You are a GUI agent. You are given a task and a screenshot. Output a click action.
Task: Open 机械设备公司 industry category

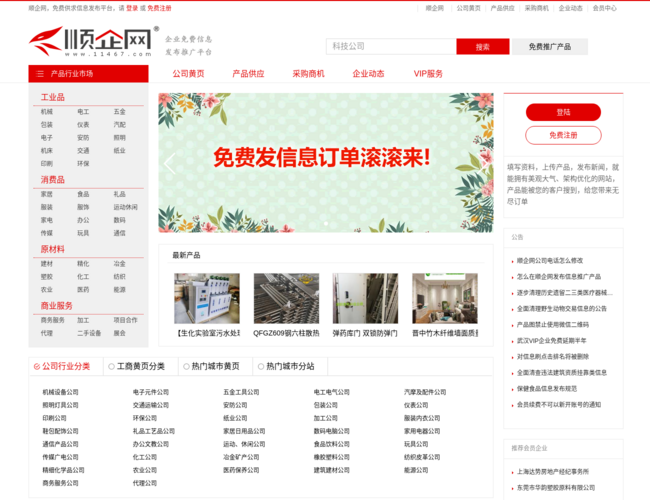60,392
